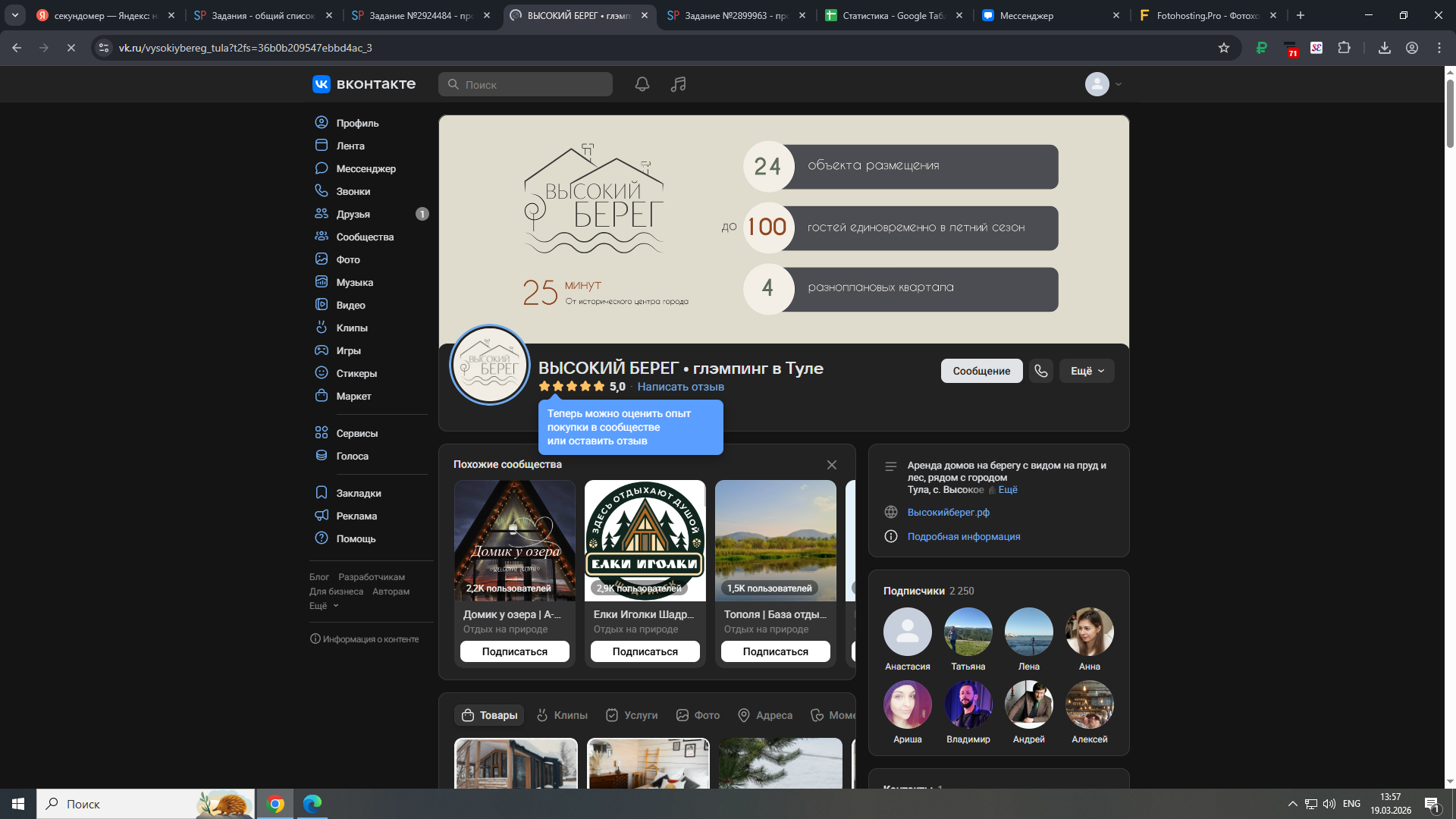Open Chrome extensions puzzle icon
The width and height of the screenshot is (1456, 819).
click(x=1344, y=48)
